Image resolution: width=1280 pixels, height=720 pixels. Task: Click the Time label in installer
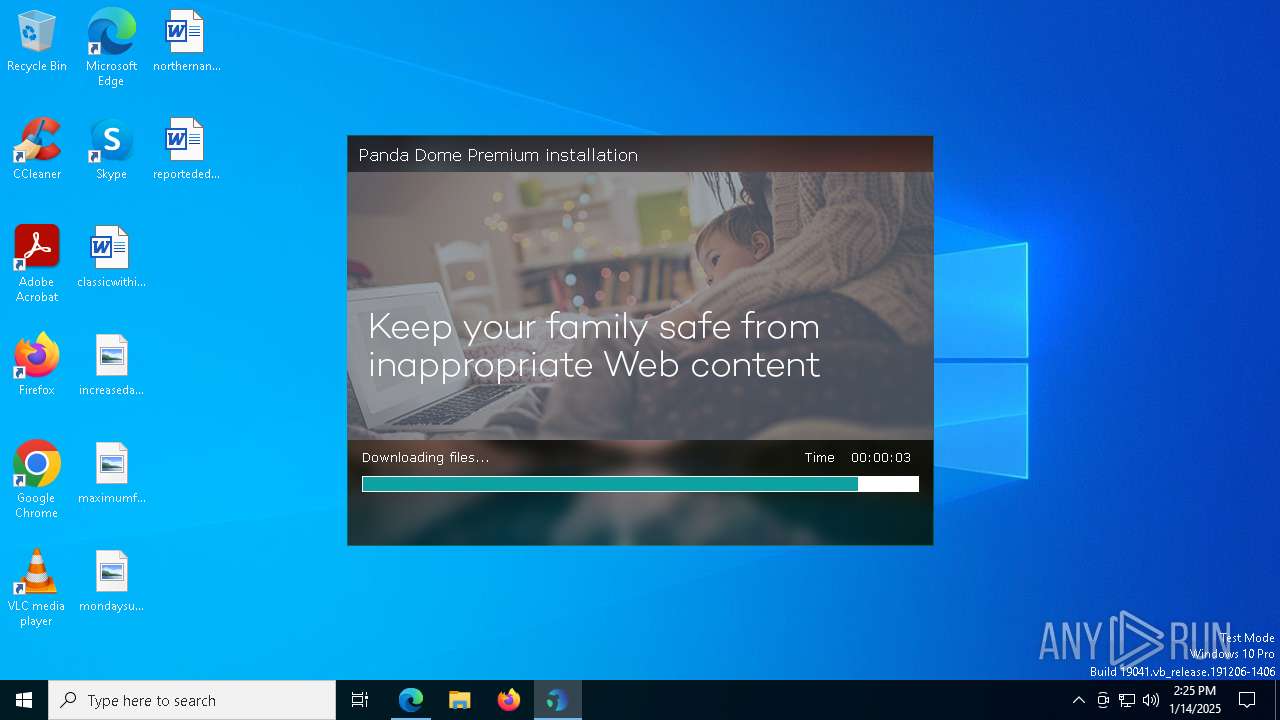pos(819,458)
